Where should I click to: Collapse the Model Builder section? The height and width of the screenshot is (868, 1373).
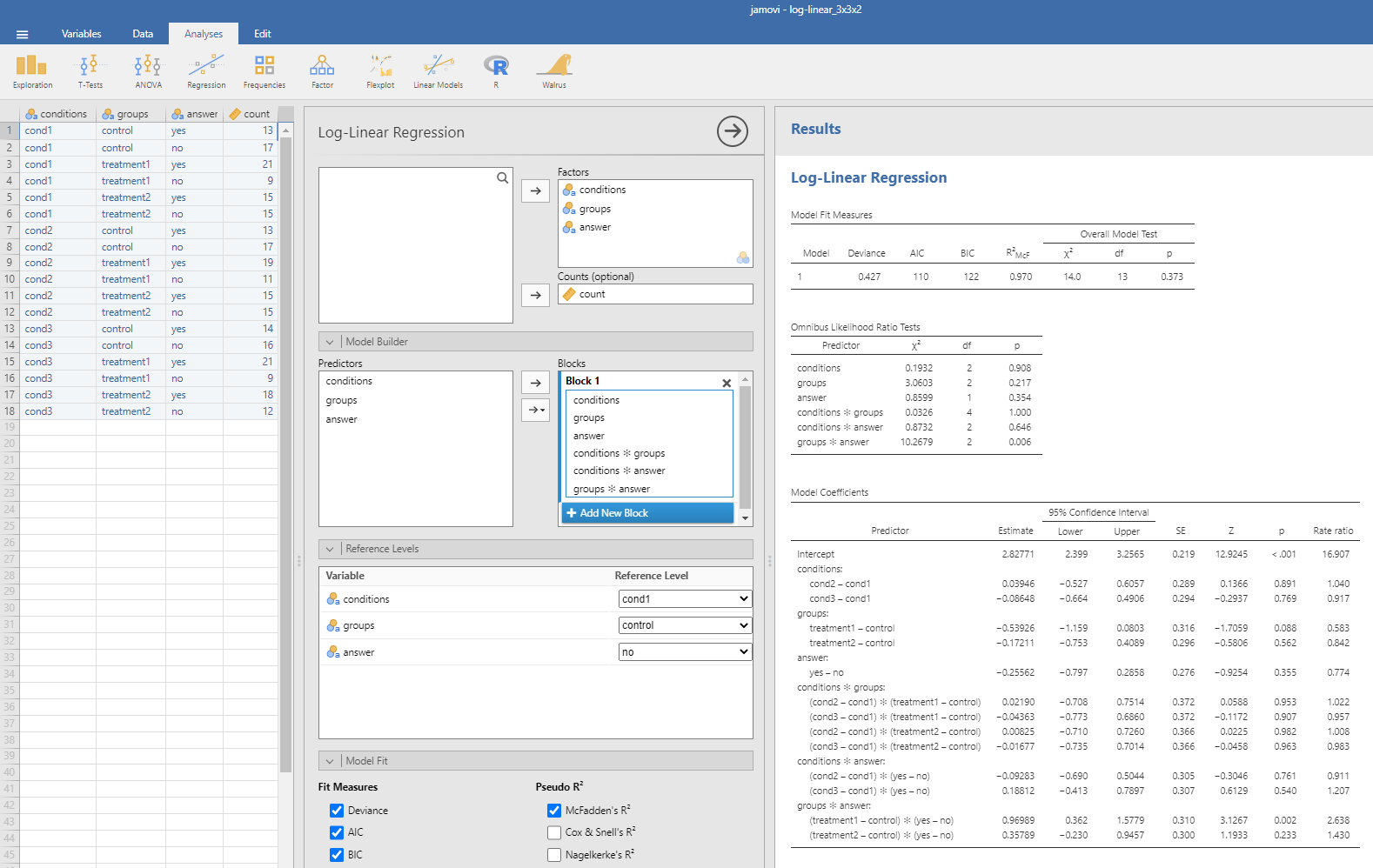tap(330, 342)
